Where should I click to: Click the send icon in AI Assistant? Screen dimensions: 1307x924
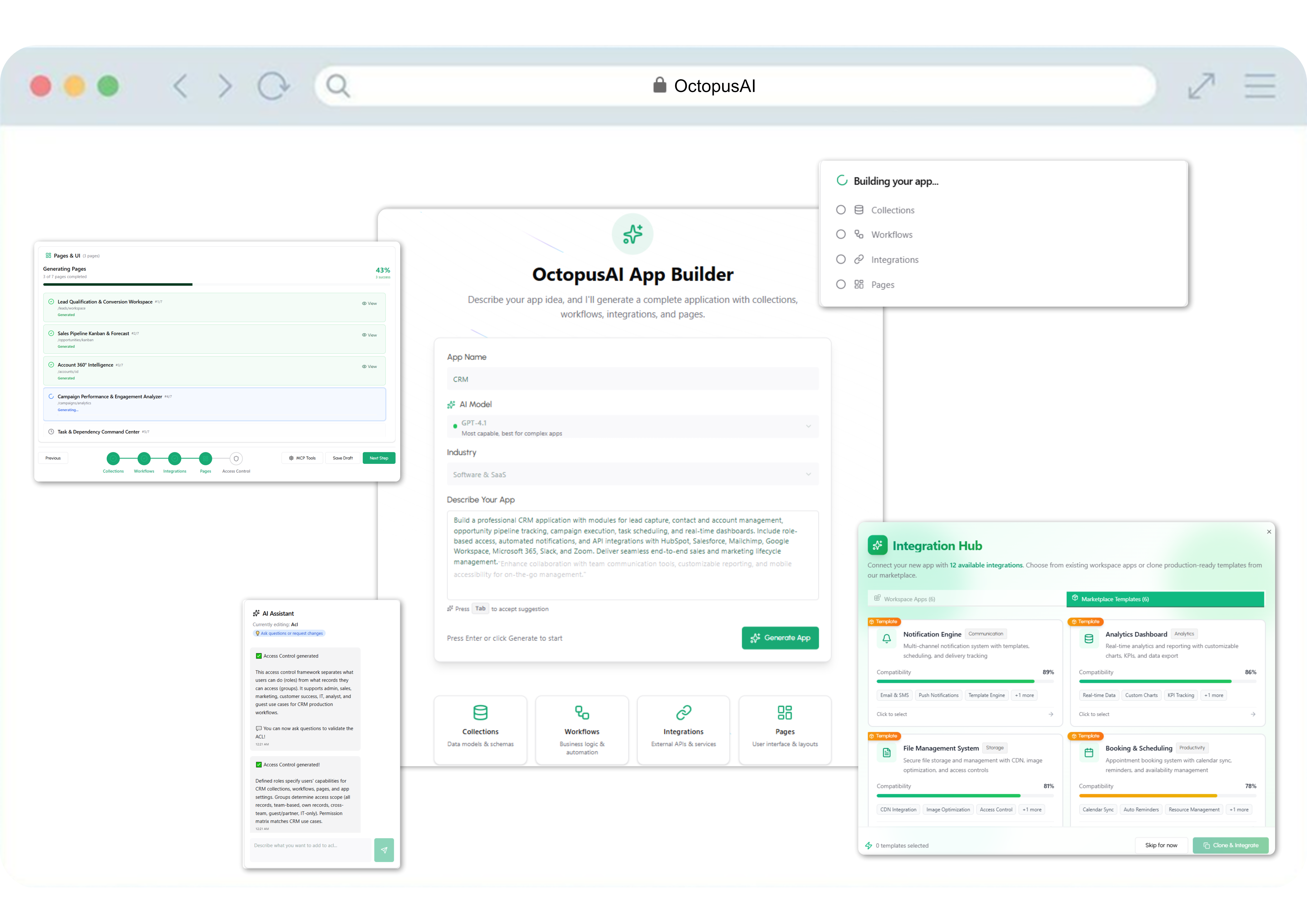pyautogui.click(x=384, y=850)
